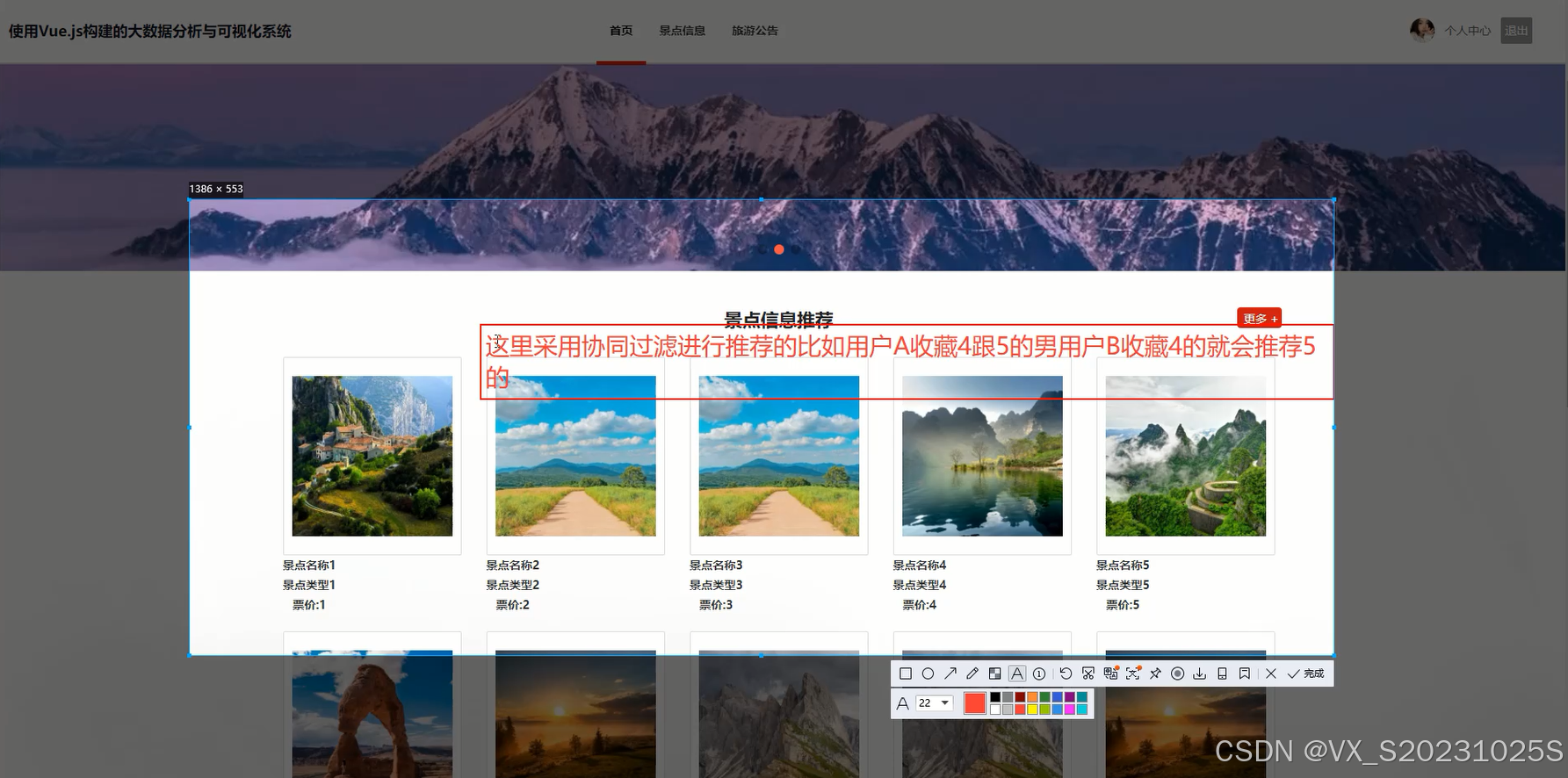Pick the purple color swatch
The width and height of the screenshot is (1568, 778).
(x=1069, y=697)
